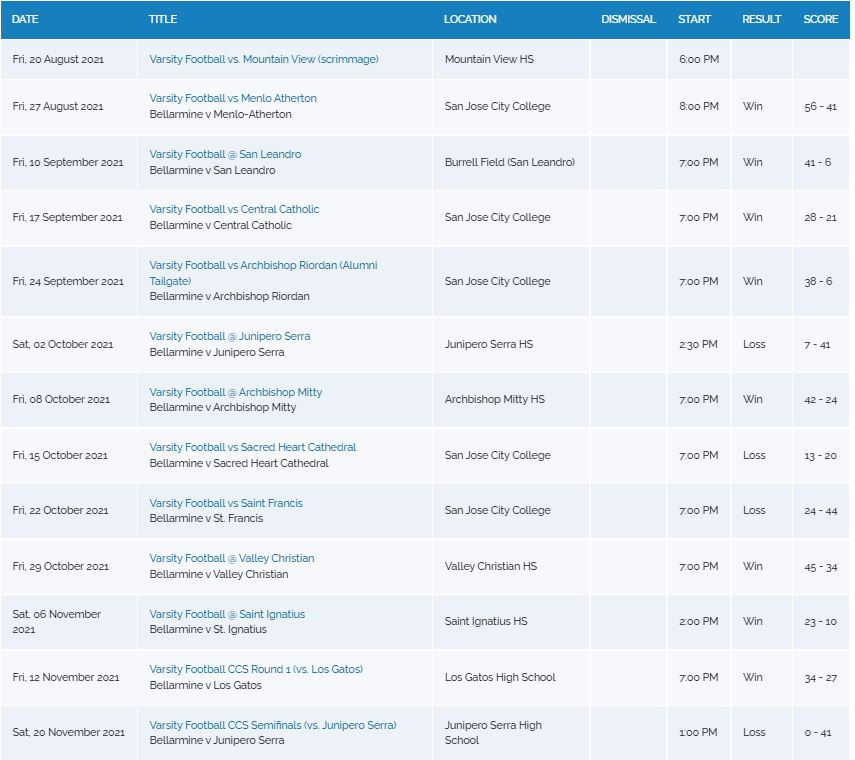Open Varsity Football CCS Round 1 link
The height and width of the screenshot is (760, 855).
click(256, 669)
